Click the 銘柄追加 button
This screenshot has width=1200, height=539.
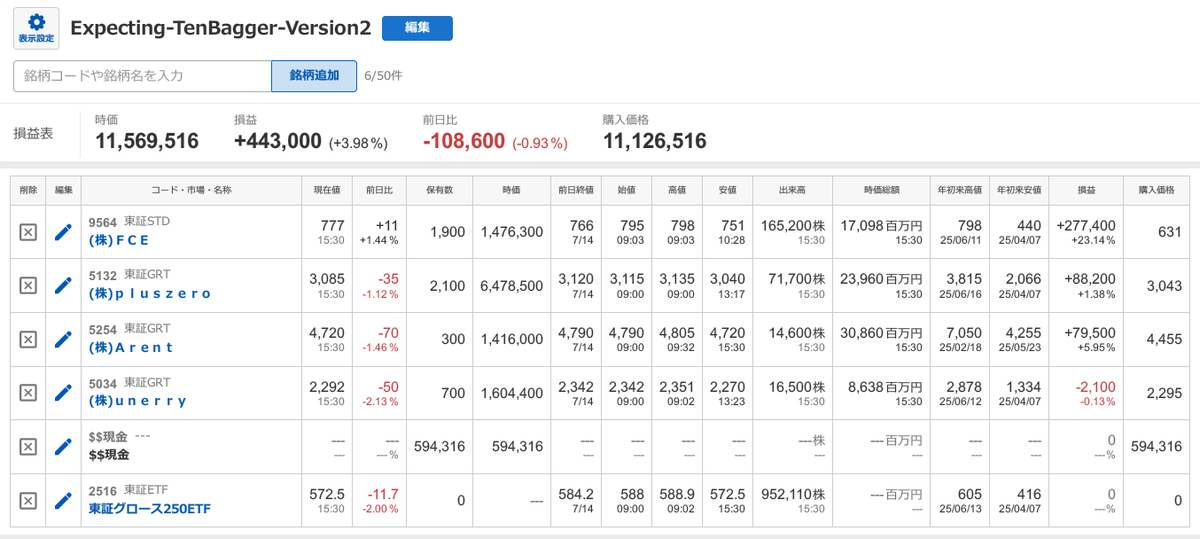(314, 76)
